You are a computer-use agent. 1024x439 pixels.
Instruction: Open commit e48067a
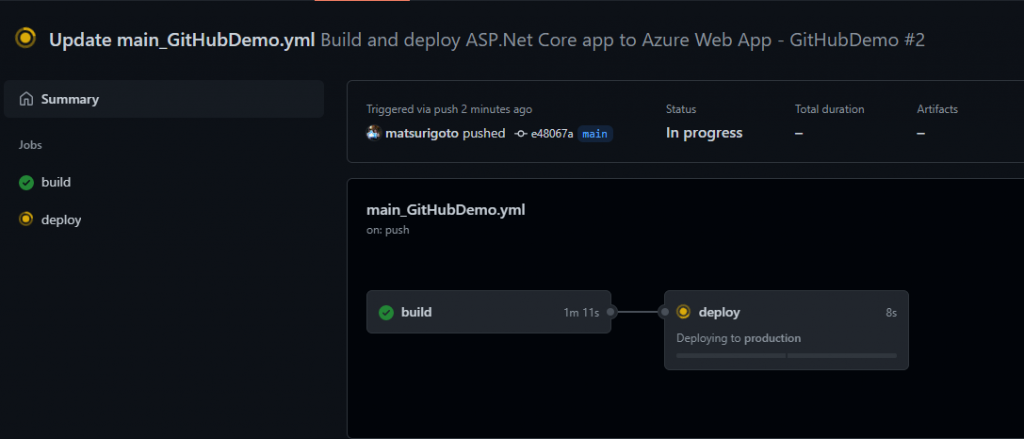(551, 133)
